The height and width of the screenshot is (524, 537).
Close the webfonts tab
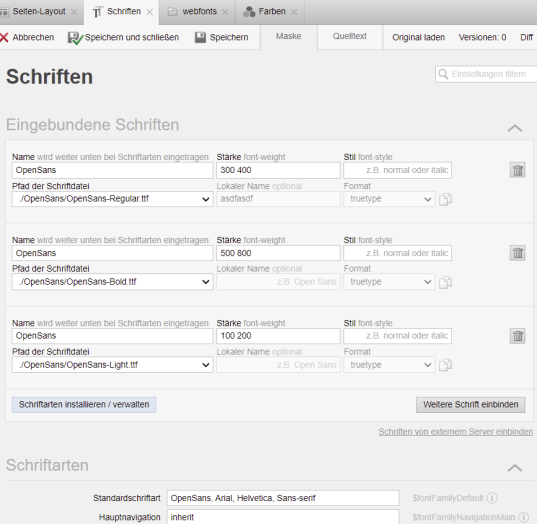coord(225,12)
